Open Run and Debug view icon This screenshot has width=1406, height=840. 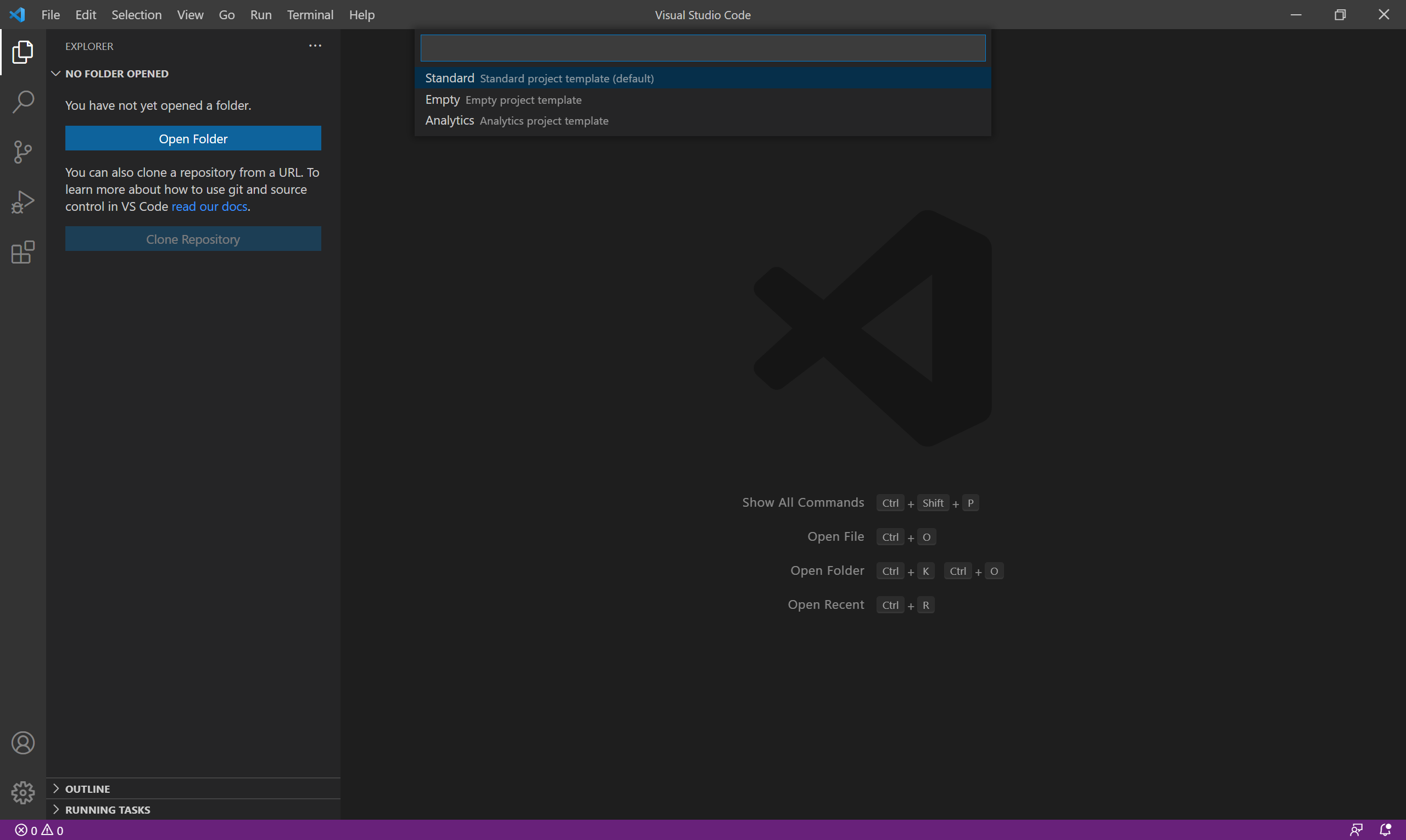(23, 202)
